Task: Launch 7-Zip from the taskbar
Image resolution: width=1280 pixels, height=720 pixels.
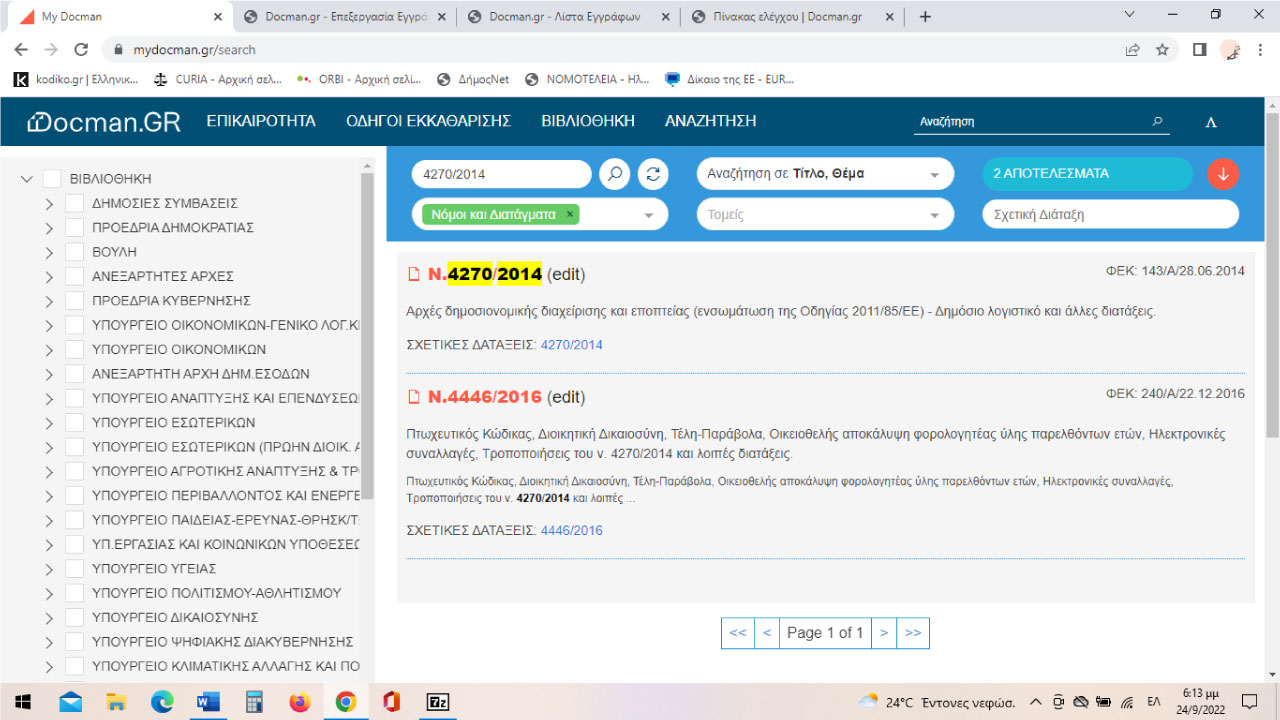Action: pyautogui.click(x=438, y=702)
